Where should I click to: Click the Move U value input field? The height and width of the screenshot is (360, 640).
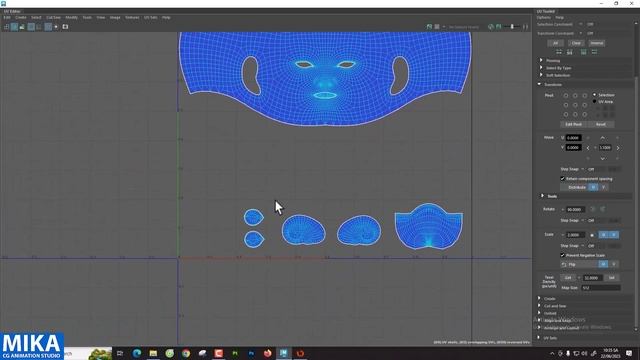[x=573, y=138]
